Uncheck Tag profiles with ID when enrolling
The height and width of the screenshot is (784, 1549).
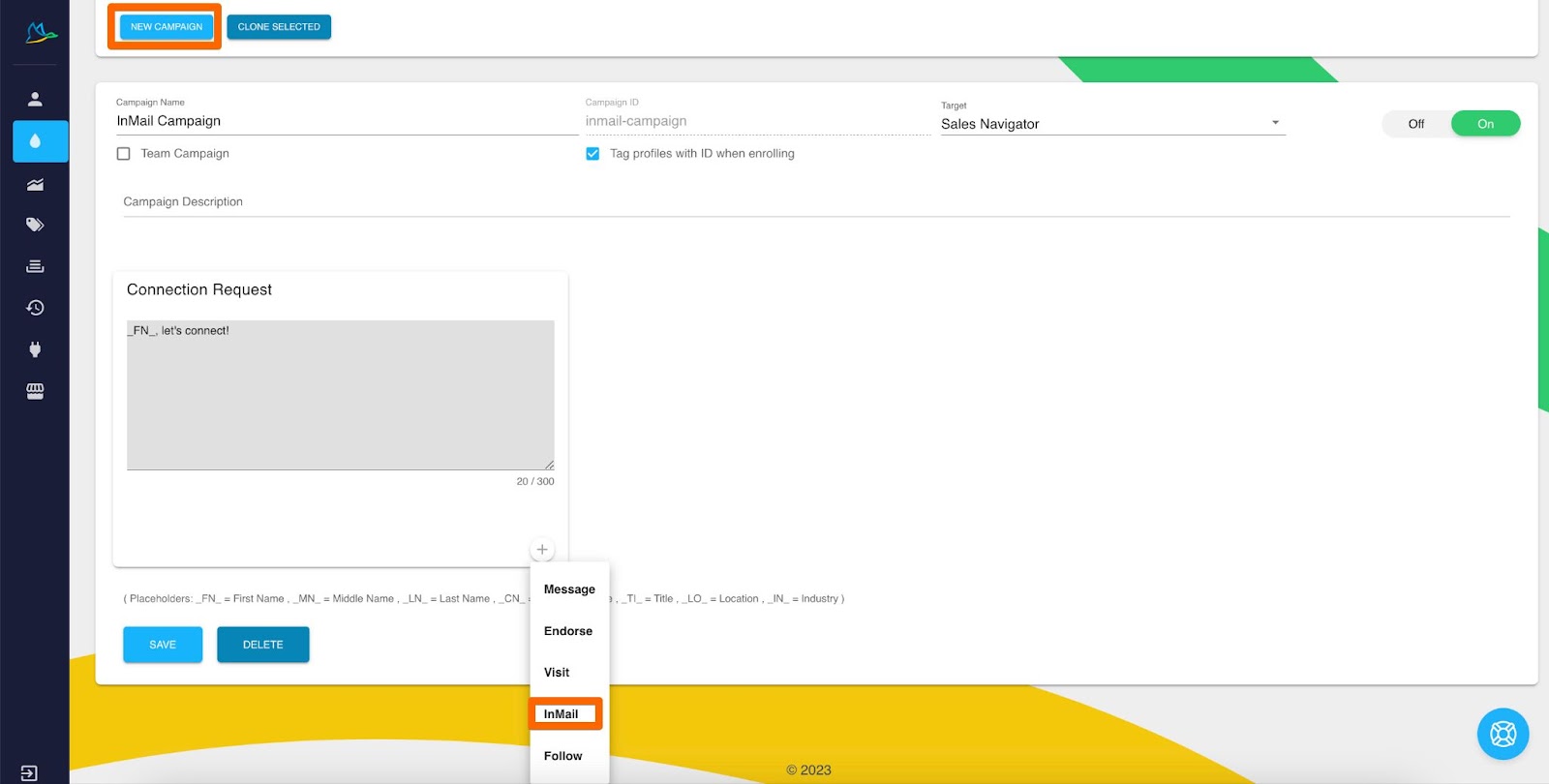[x=592, y=154]
